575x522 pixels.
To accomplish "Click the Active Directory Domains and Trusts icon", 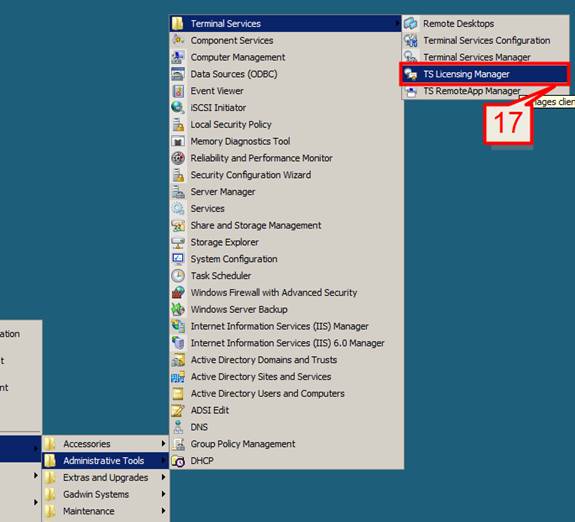I will pos(178,360).
